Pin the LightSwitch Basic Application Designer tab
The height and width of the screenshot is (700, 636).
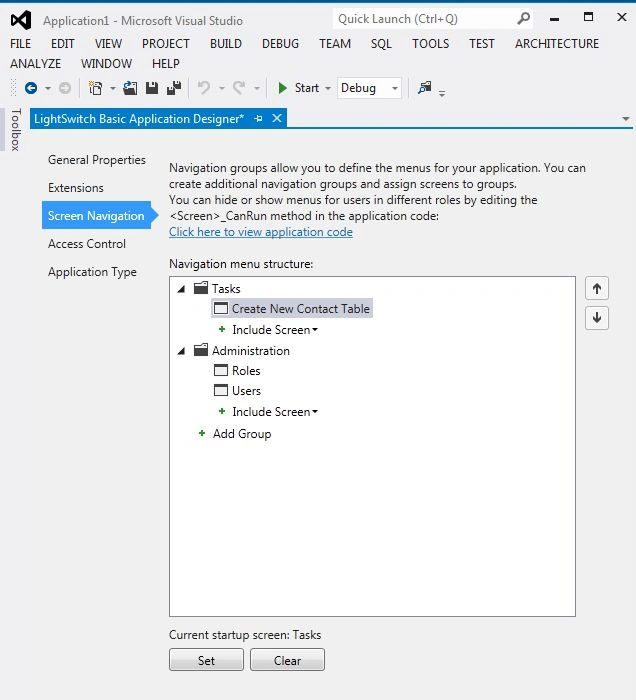tap(258, 119)
